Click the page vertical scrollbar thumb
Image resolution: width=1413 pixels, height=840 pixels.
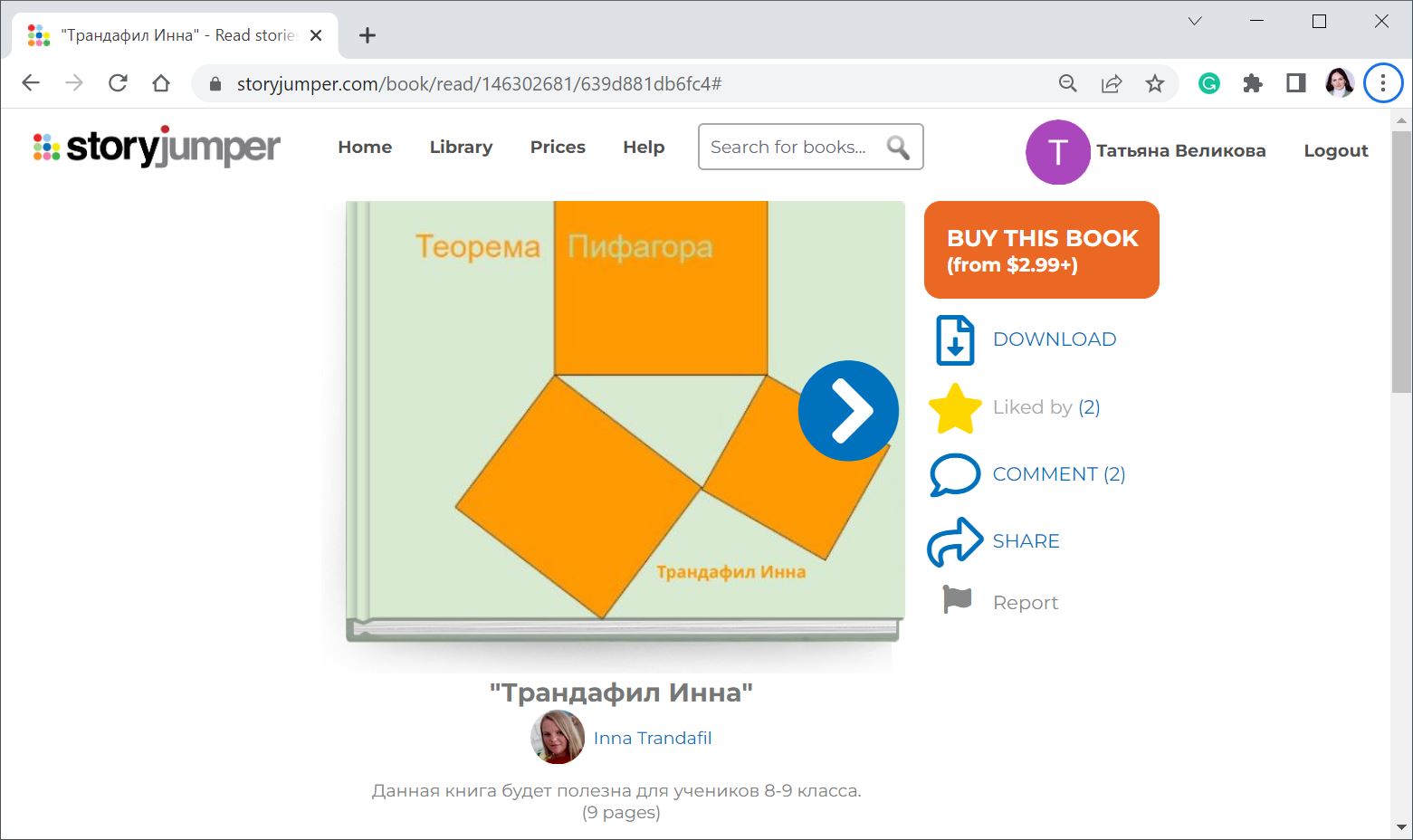tap(1401, 262)
